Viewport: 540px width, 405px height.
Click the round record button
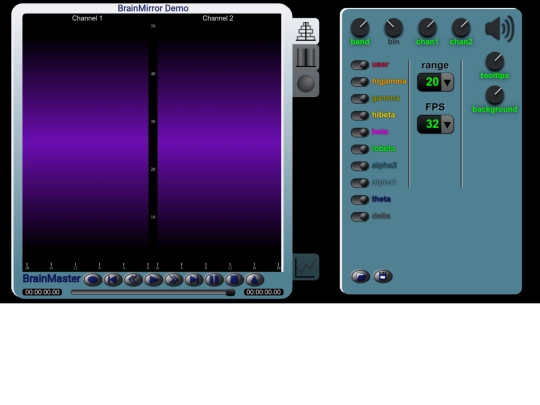(93, 280)
